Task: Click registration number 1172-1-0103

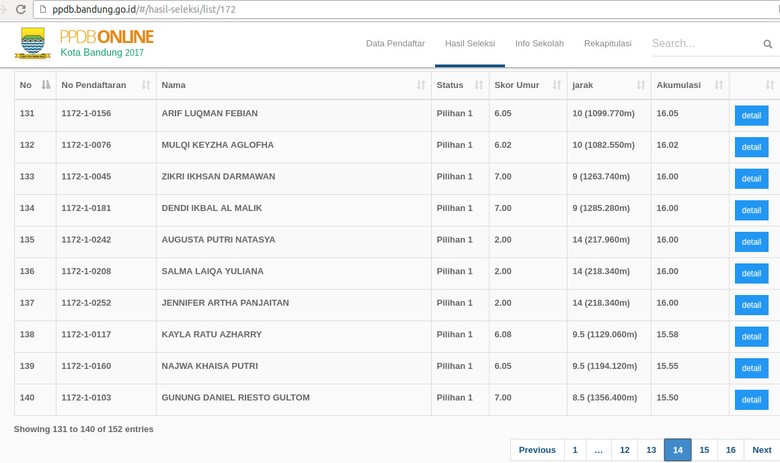Action: (x=86, y=398)
